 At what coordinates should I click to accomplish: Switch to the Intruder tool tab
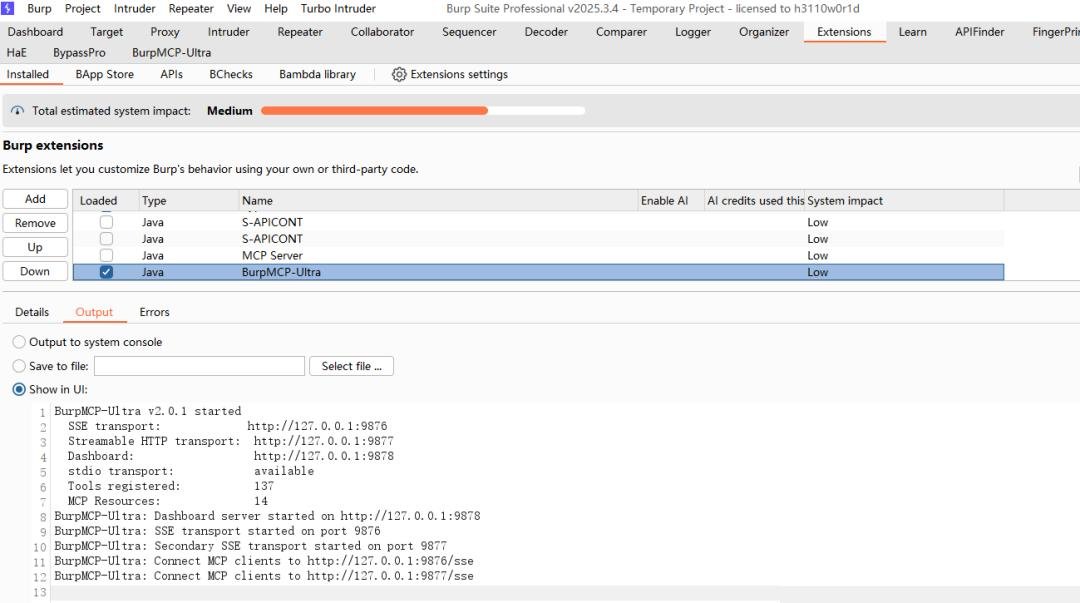point(229,32)
